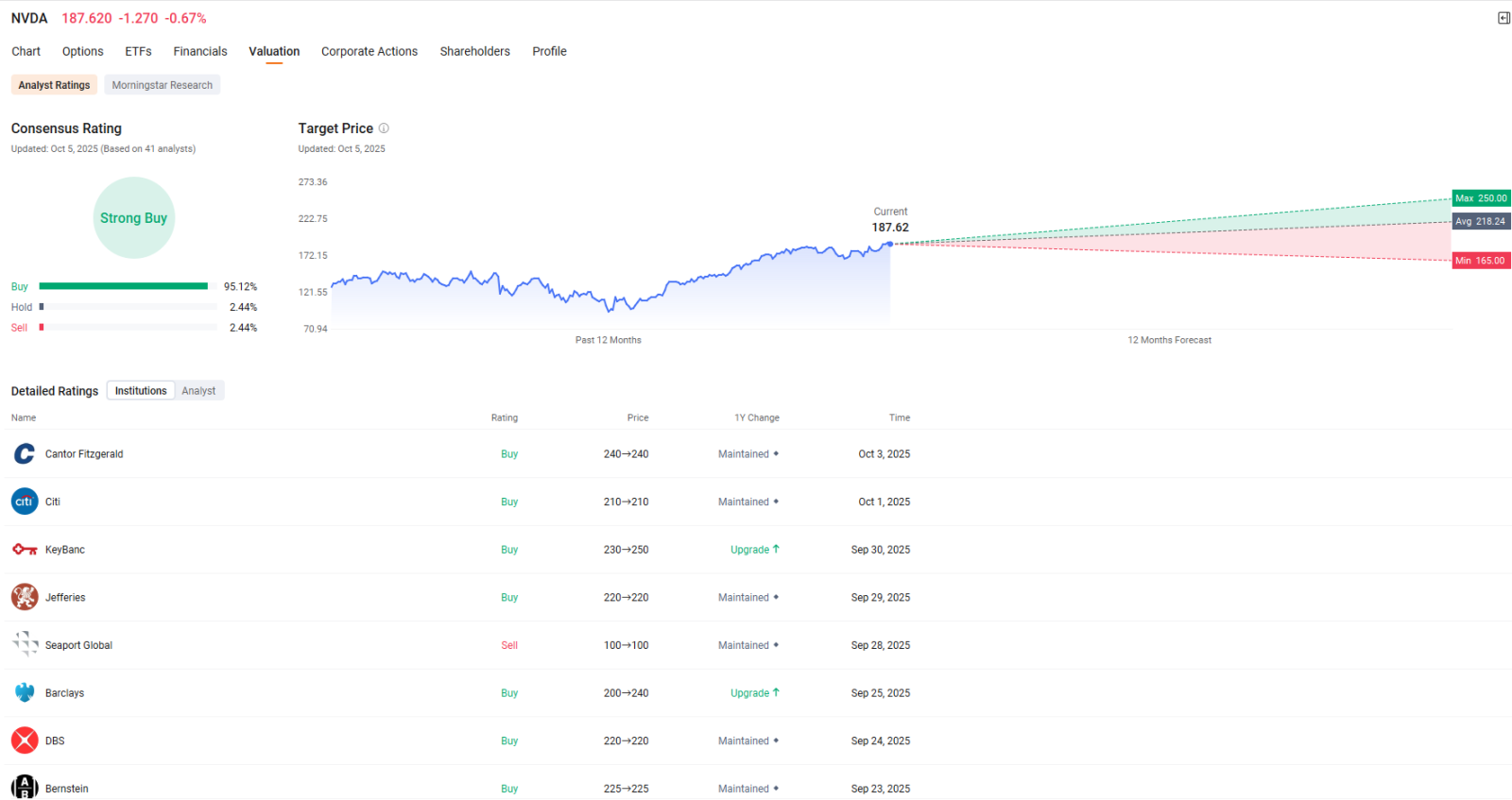
Task: Click the Jefferies logo icon
Action: (x=25, y=597)
